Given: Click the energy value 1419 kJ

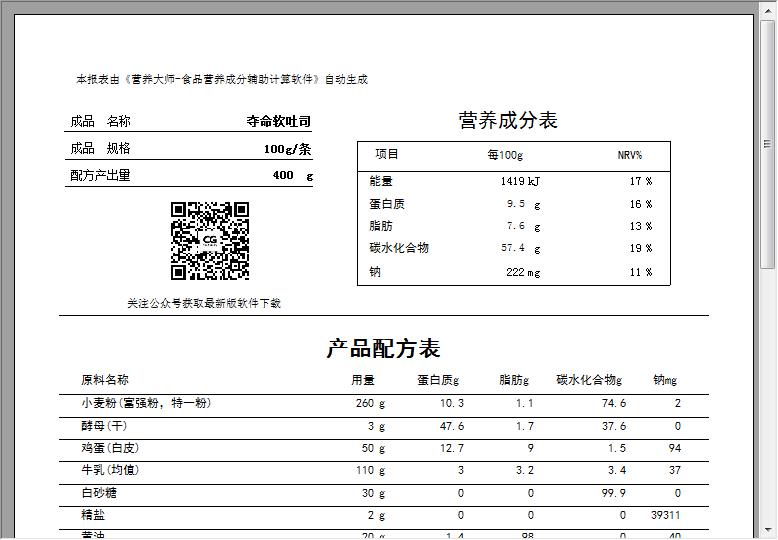Looking at the screenshot, I should [x=520, y=181].
